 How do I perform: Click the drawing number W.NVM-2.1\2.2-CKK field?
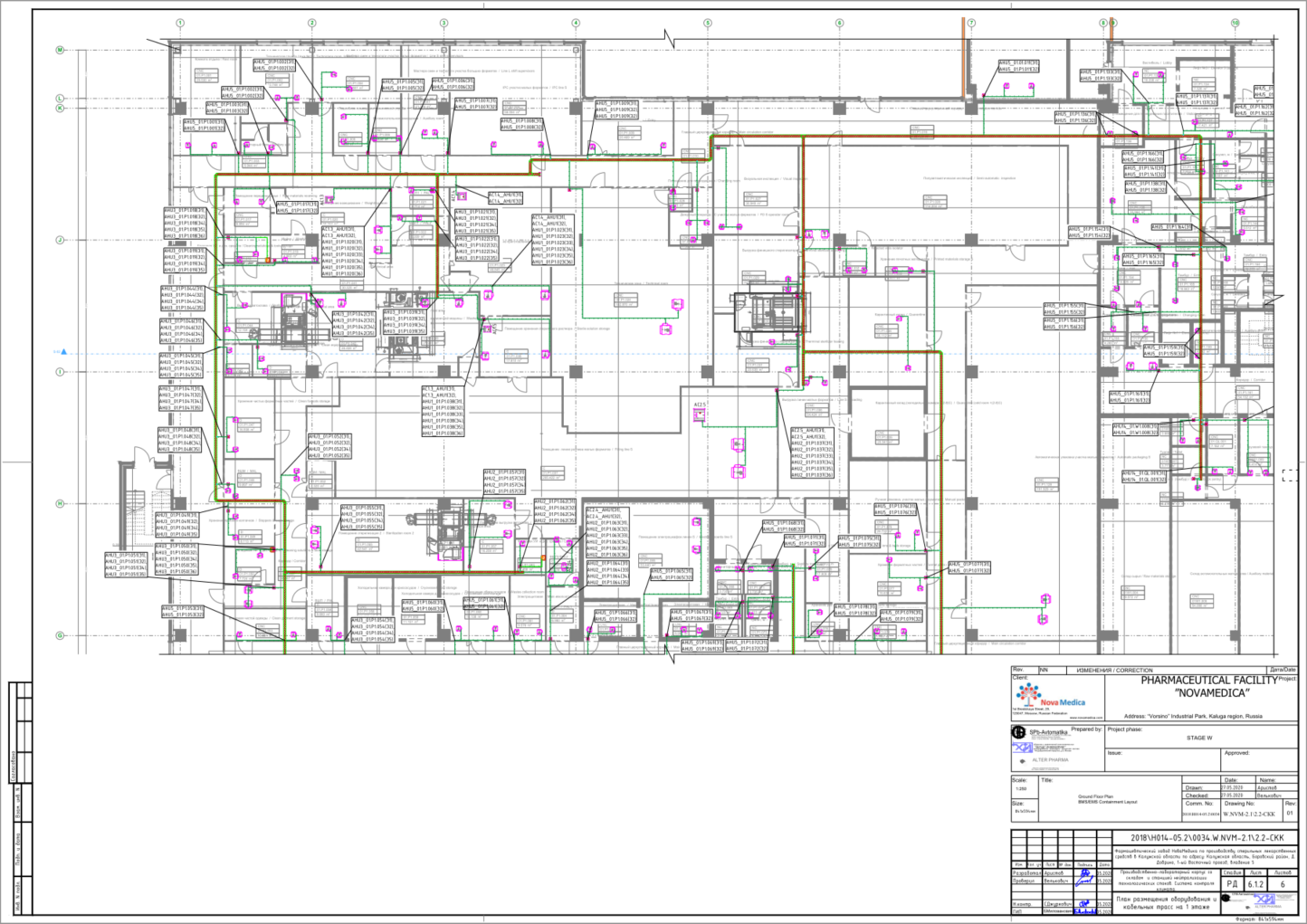point(1248,814)
